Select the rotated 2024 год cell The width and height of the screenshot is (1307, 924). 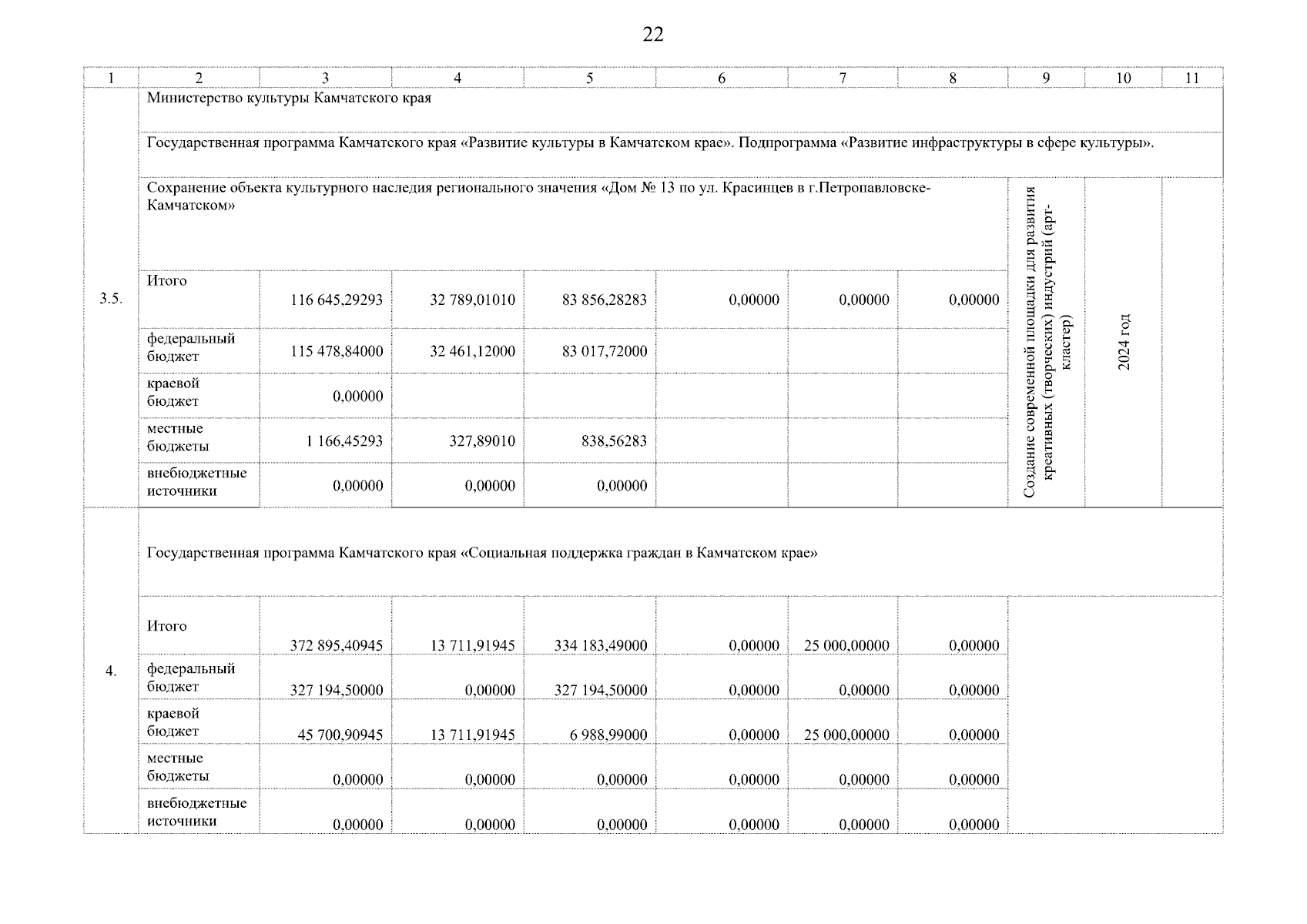[x=1123, y=342]
